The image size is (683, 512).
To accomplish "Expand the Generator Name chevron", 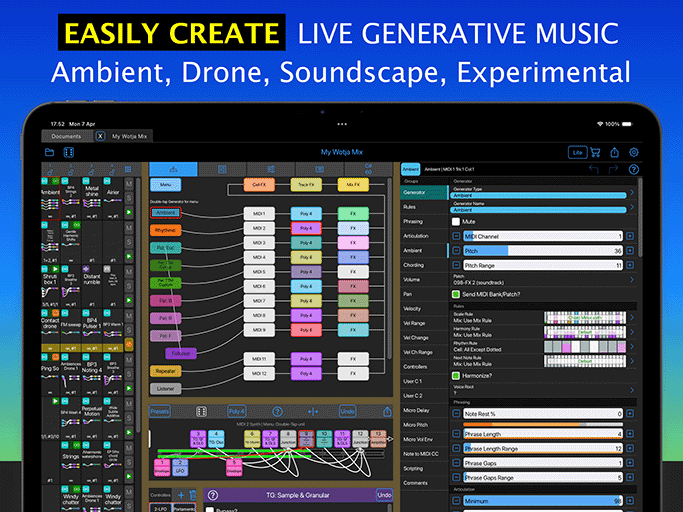I will [x=631, y=207].
